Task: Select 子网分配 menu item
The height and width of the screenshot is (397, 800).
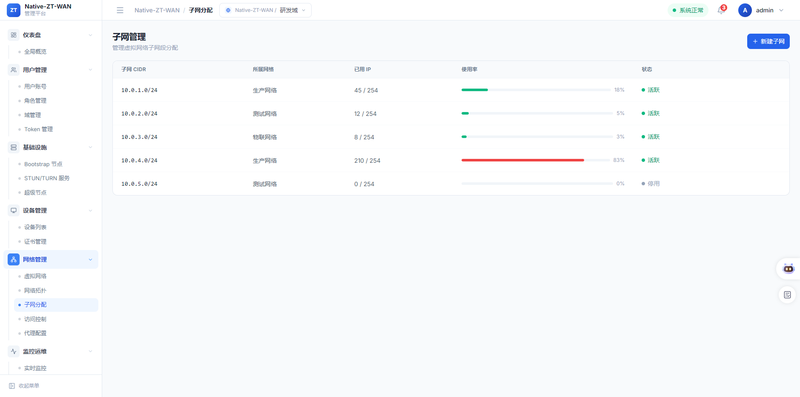Action: tap(56, 305)
